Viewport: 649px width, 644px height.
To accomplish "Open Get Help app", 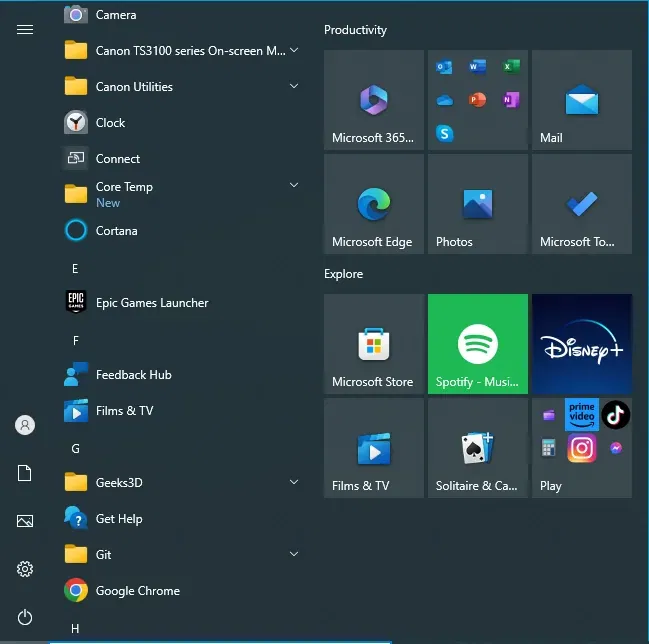I will point(182,519).
